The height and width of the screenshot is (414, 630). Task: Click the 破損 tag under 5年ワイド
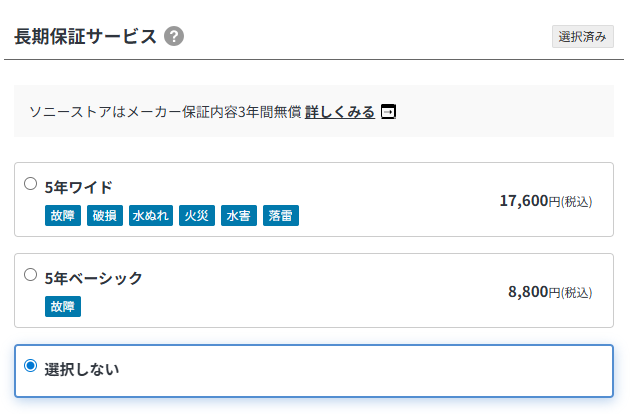point(105,215)
